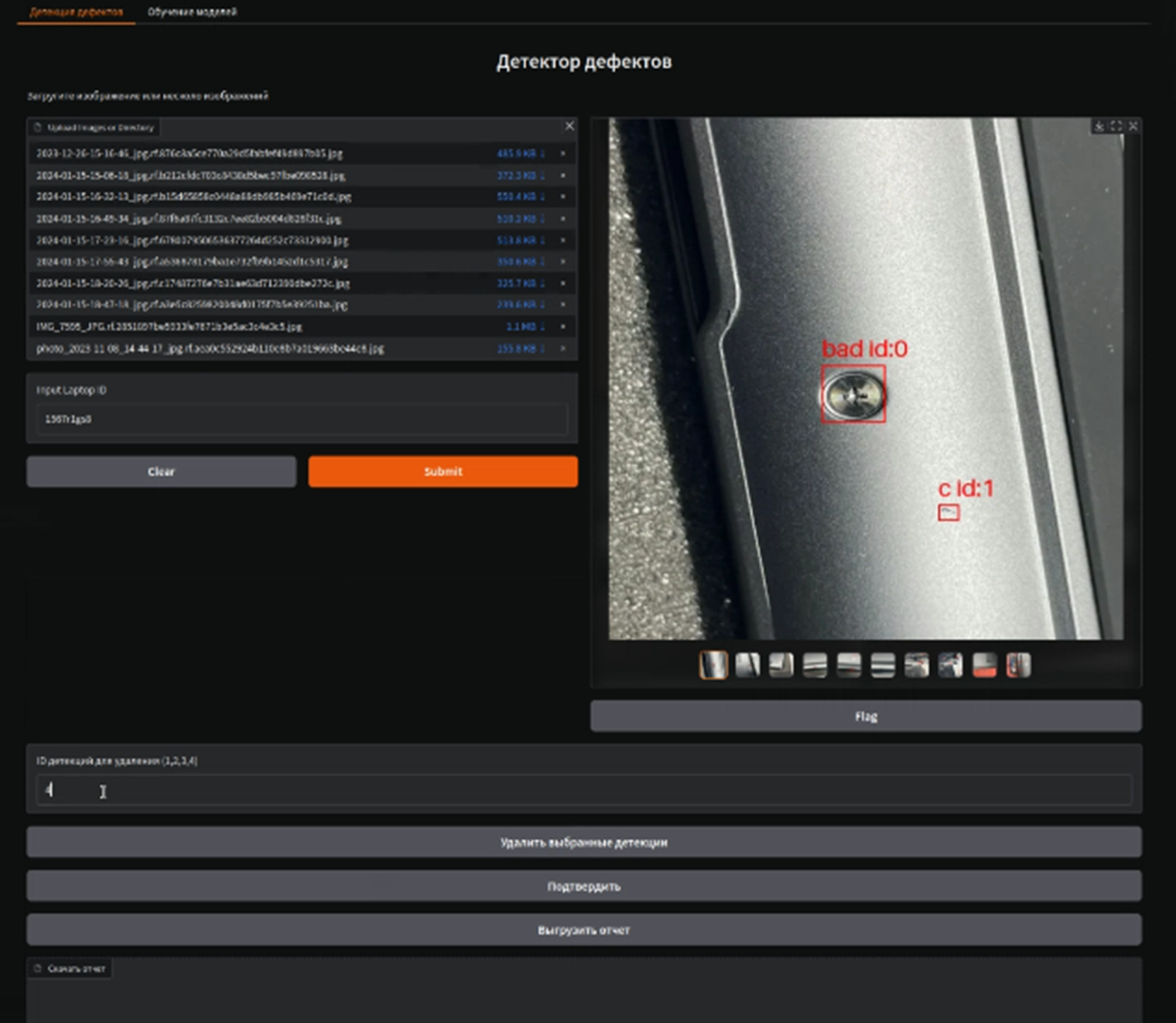The height and width of the screenshot is (1023, 1176).
Task: Click the 'bad id:0' detection label
Action: (864, 349)
